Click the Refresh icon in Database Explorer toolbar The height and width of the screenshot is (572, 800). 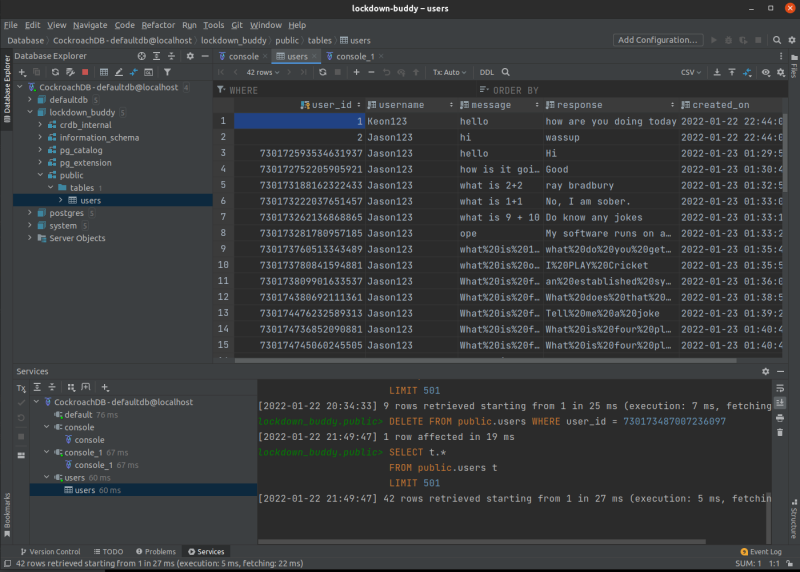(55, 72)
